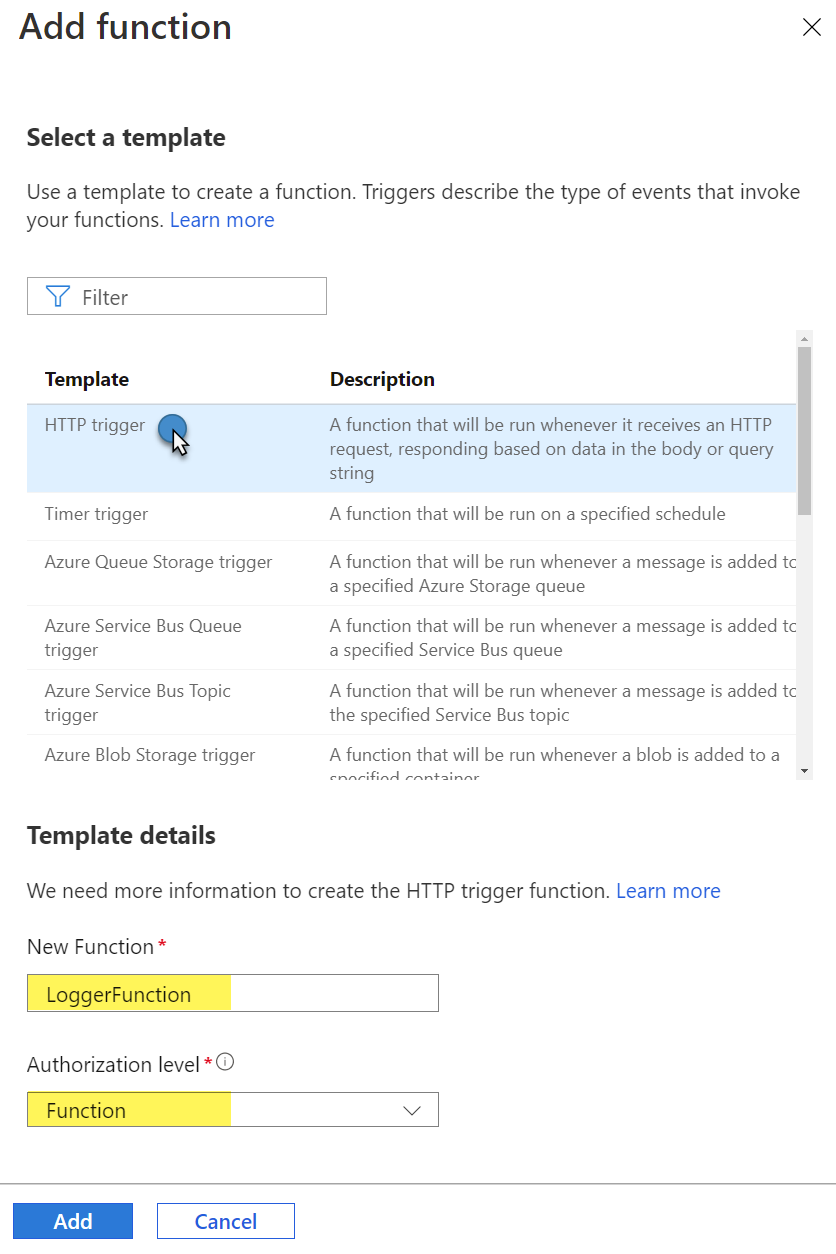
Task: Click the template list scroll down arrow
Action: click(x=804, y=771)
